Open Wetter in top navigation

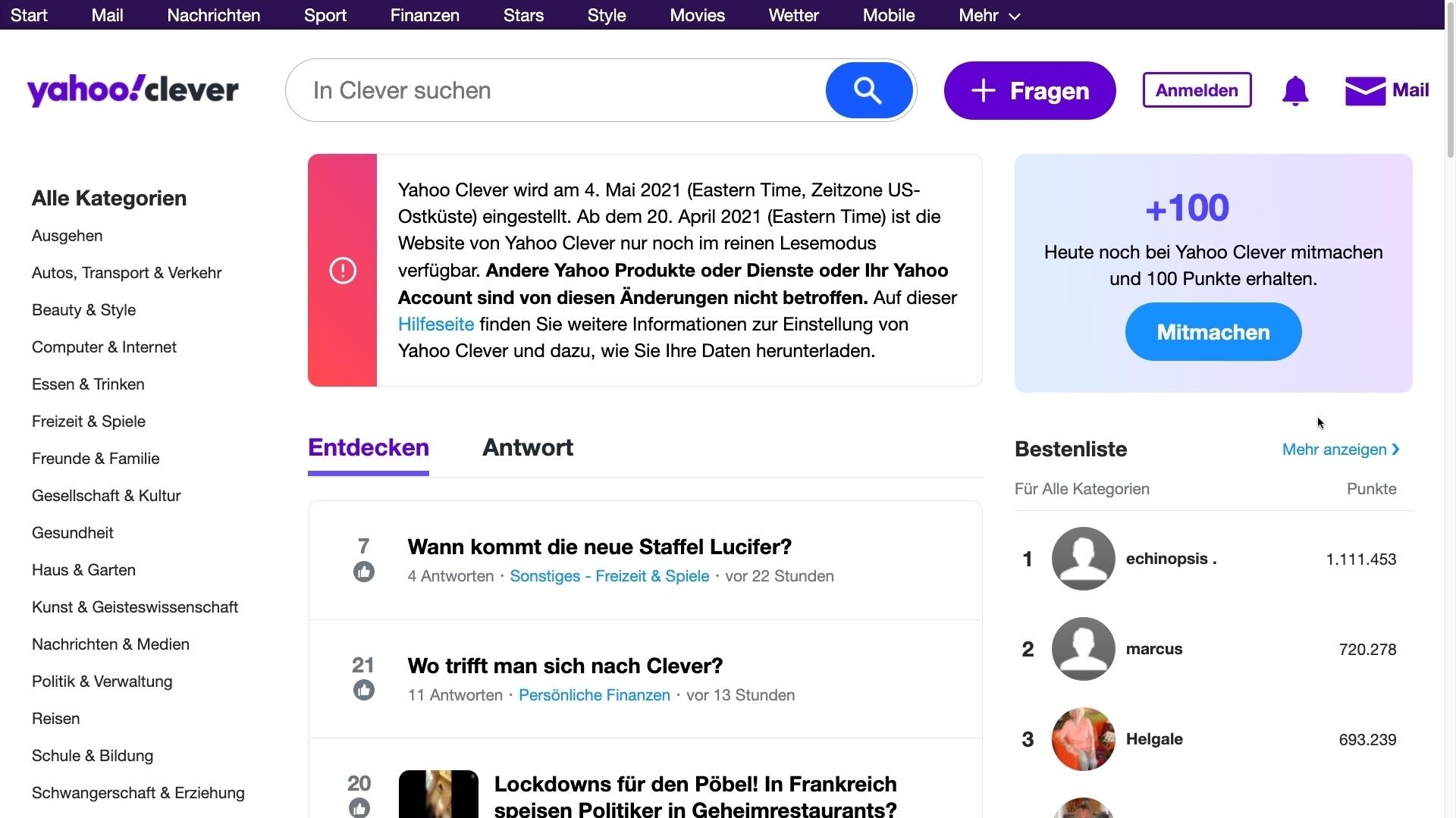click(794, 15)
